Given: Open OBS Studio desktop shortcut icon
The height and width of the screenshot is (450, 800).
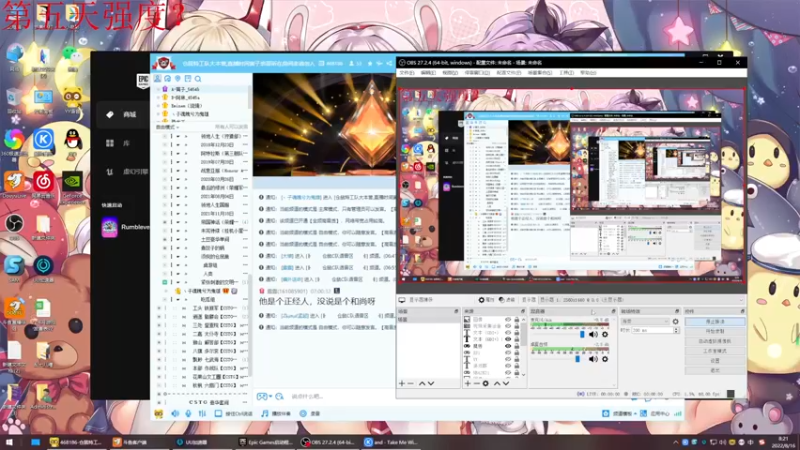Looking at the screenshot, I should [14, 226].
